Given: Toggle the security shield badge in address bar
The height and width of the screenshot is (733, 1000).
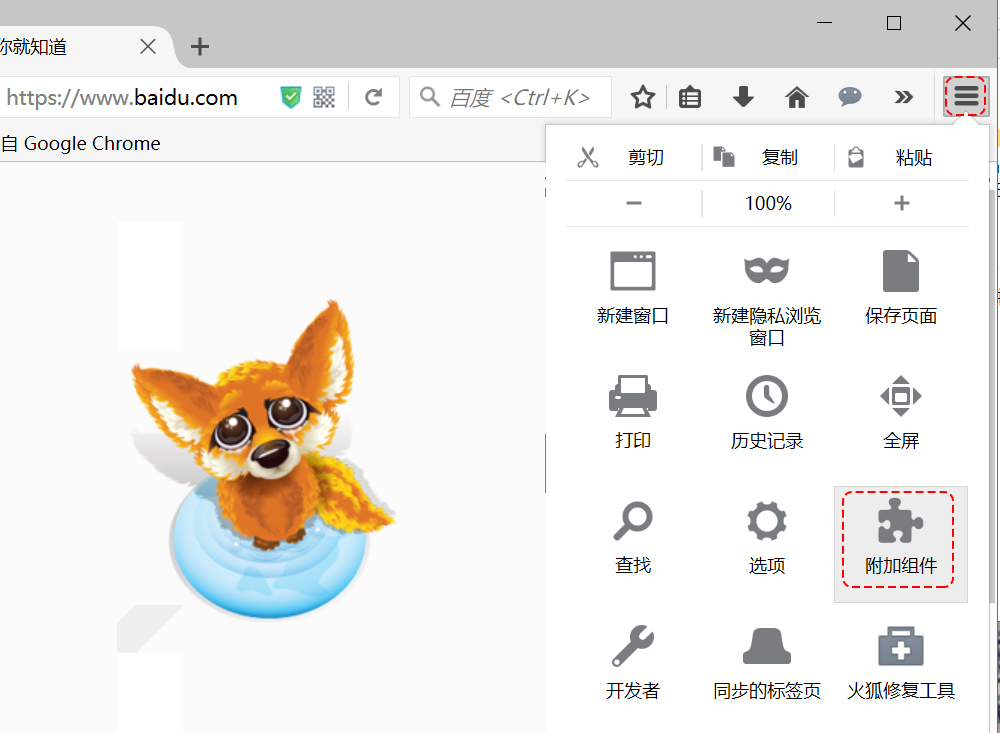Looking at the screenshot, I should click(x=291, y=97).
